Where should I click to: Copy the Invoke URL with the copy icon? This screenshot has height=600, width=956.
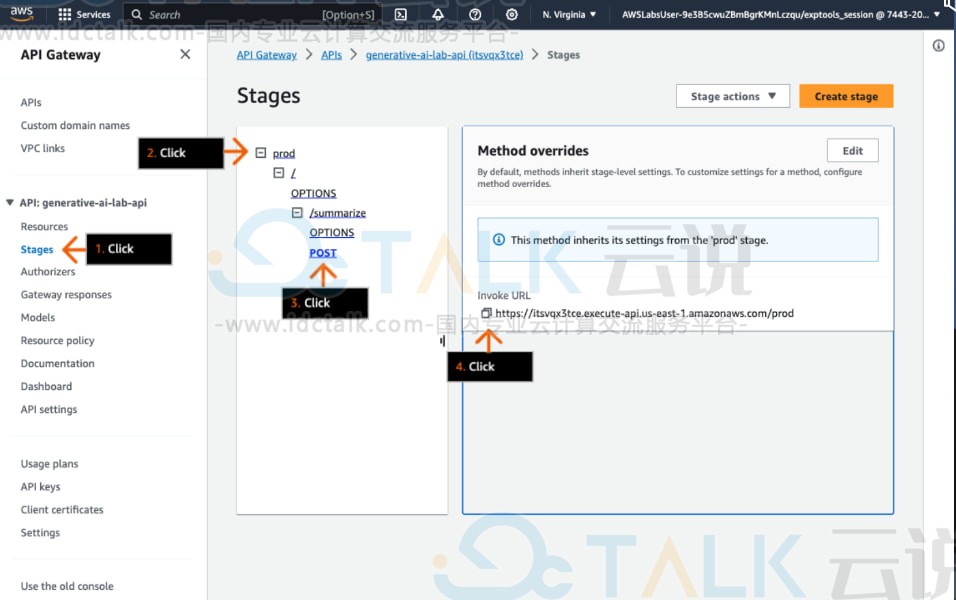click(x=486, y=313)
